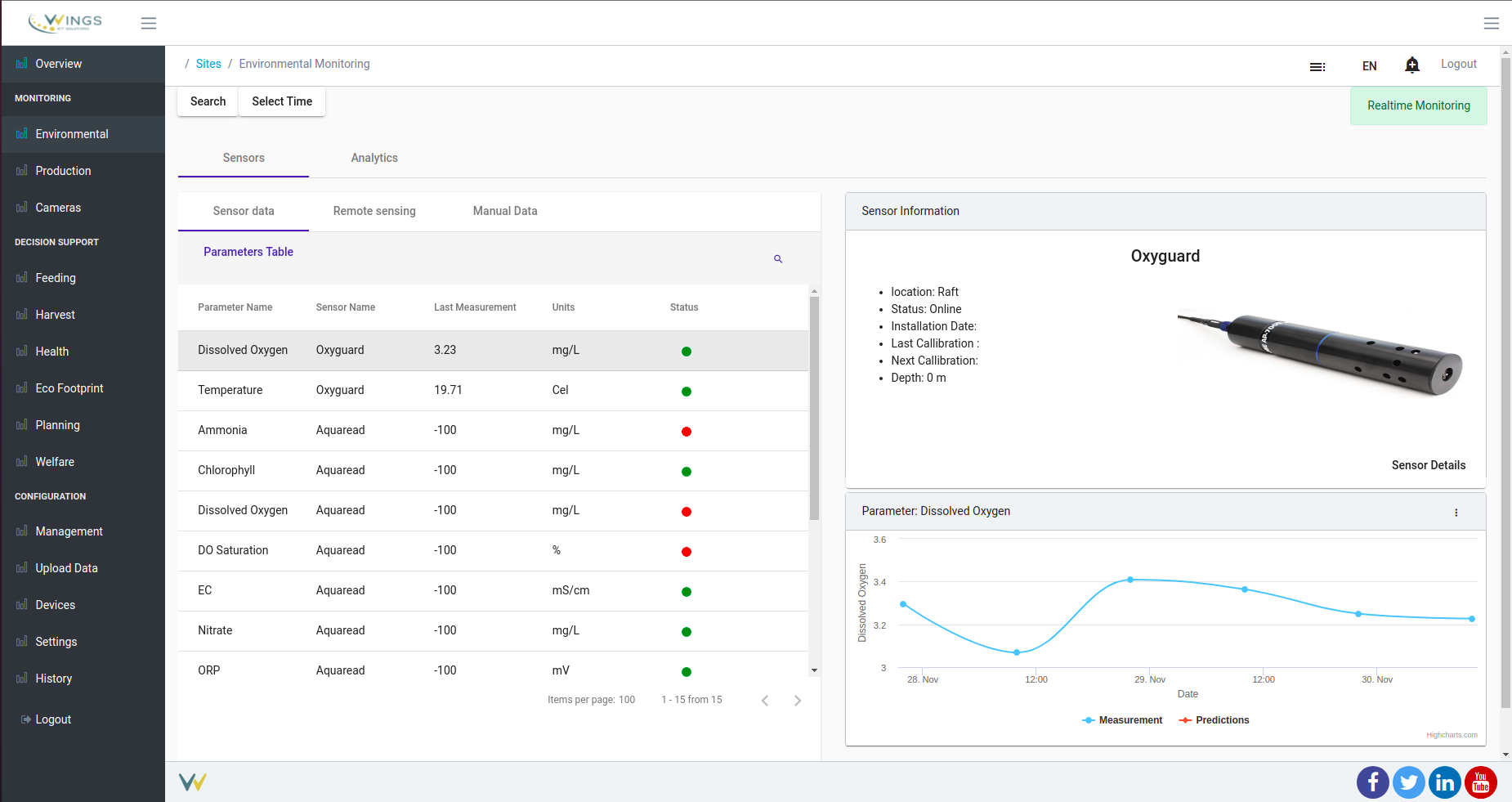
Task: Sort by Parameter Name column header
Action: click(x=235, y=307)
